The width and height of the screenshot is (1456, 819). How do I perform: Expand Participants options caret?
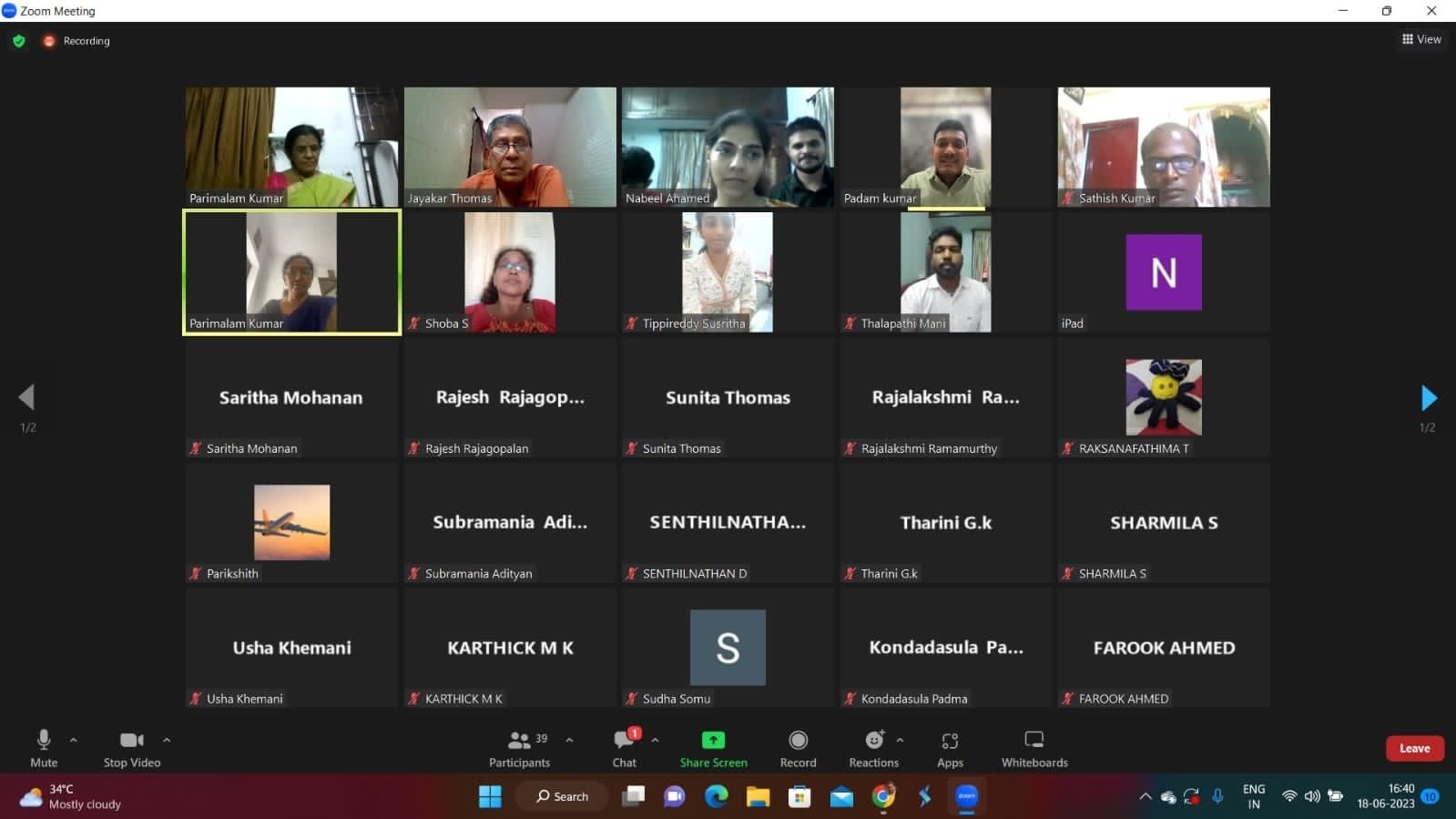coord(569,740)
